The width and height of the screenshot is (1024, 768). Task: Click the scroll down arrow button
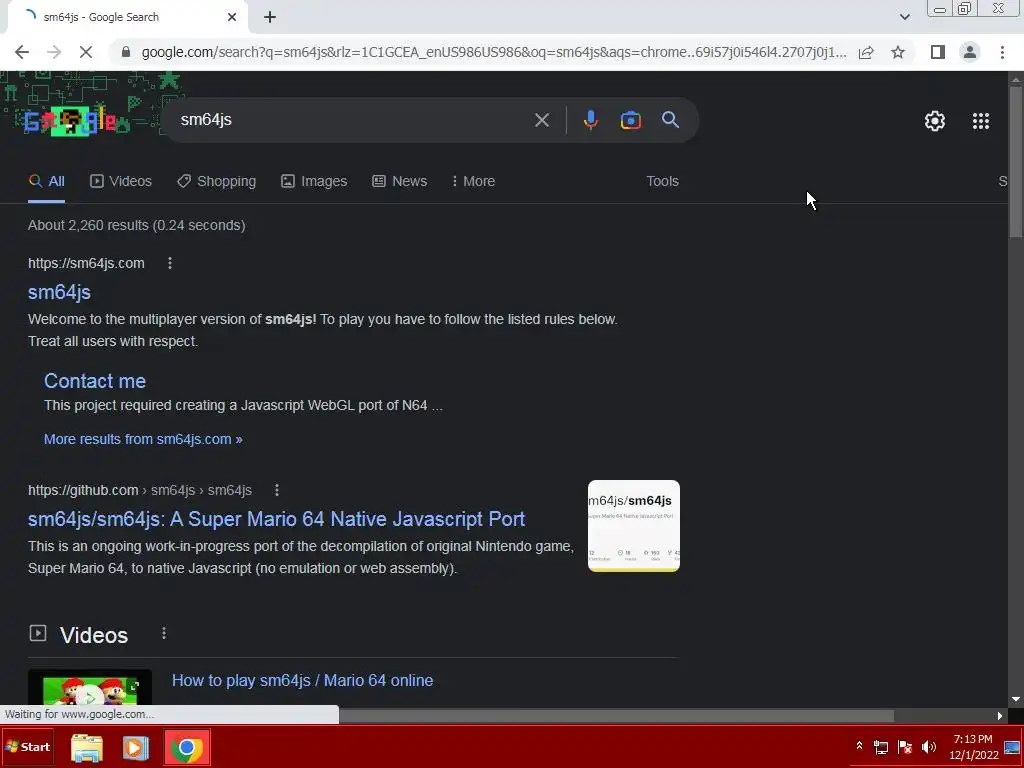(x=1016, y=699)
